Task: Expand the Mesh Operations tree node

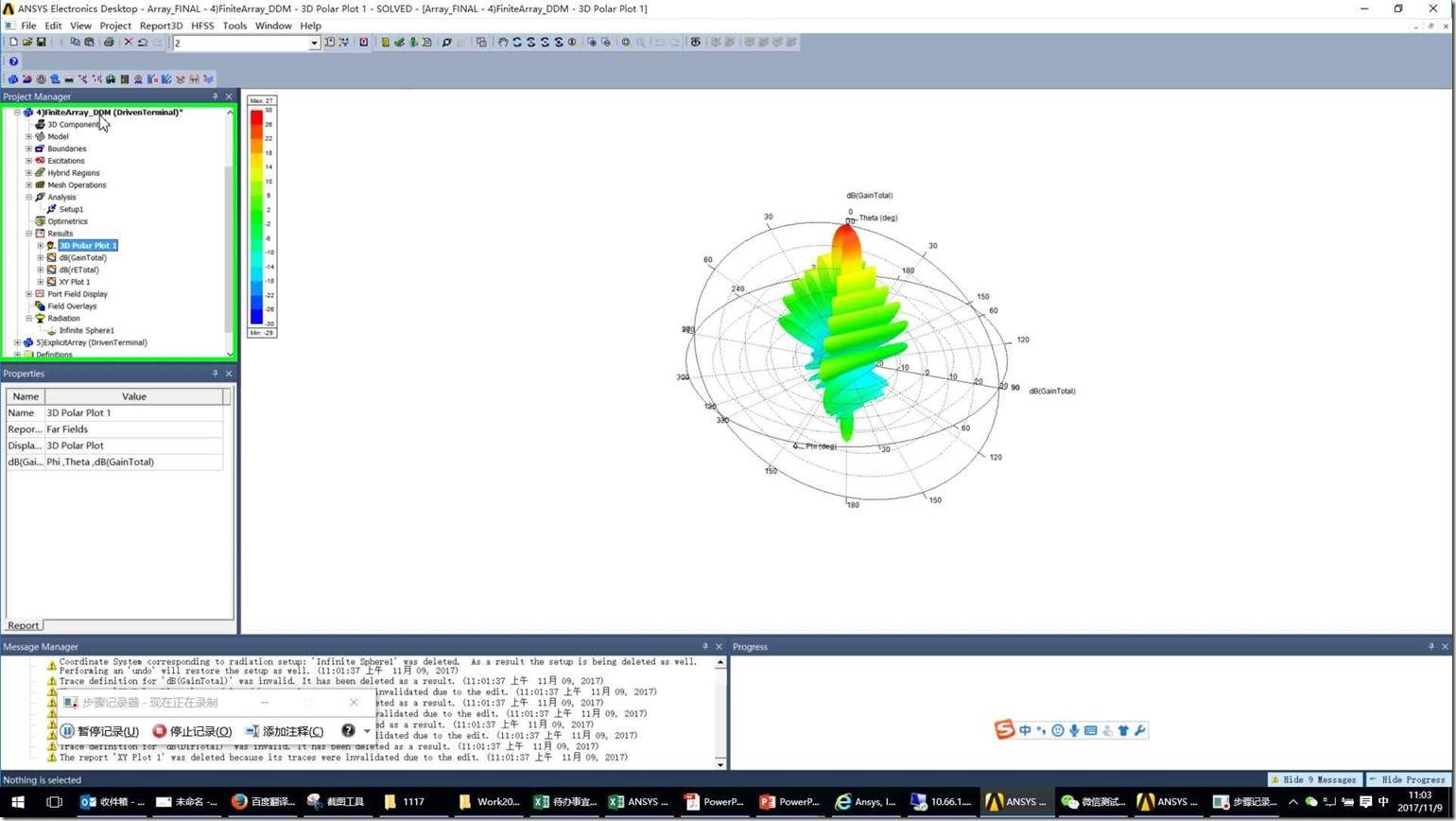Action: pyautogui.click(x=28, y=185)
